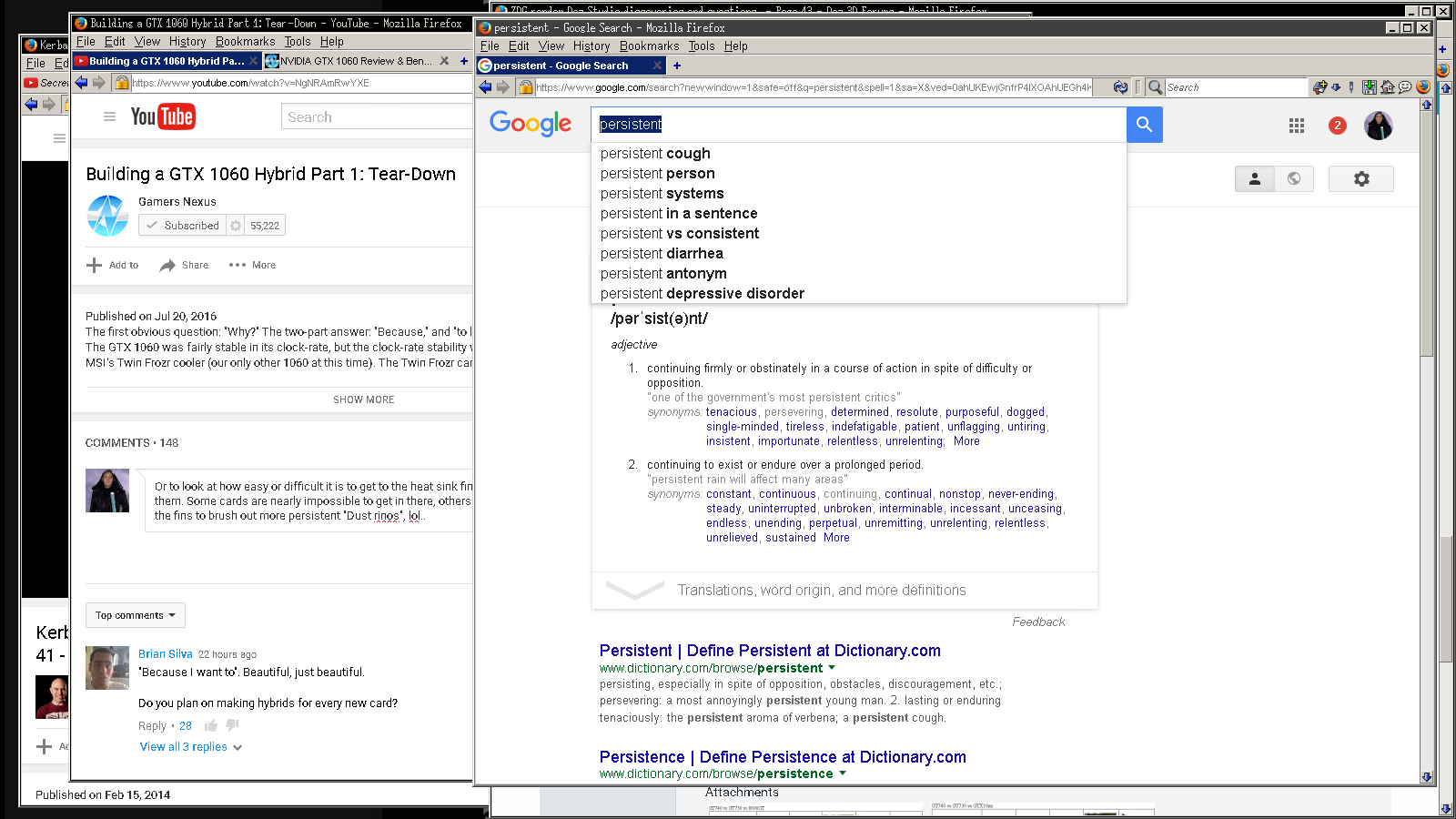Click the Share button under the video
Viewport: 1456px width, 819px height.
[184, 265]
